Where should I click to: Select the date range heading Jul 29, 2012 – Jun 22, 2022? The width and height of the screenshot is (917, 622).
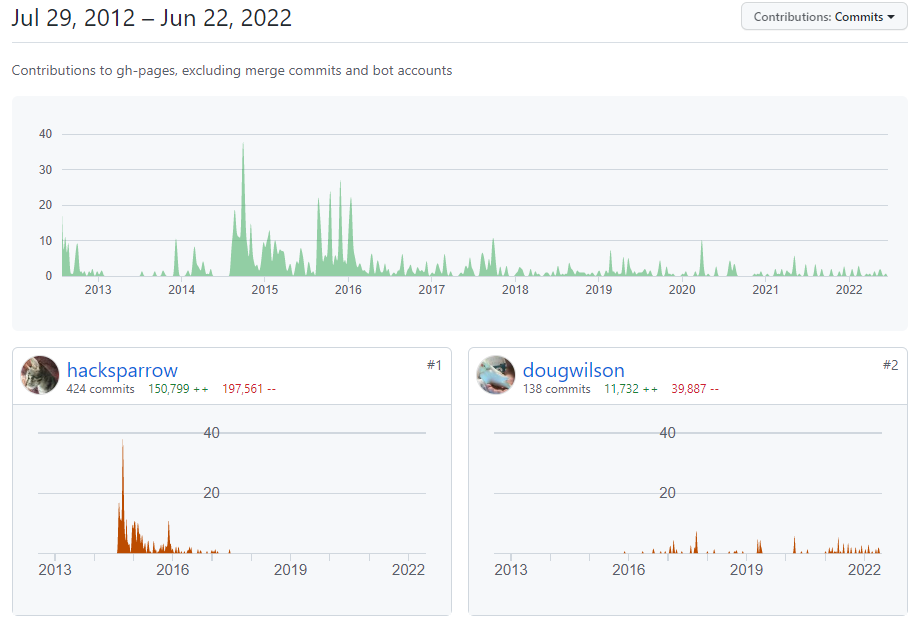[150, 18]
